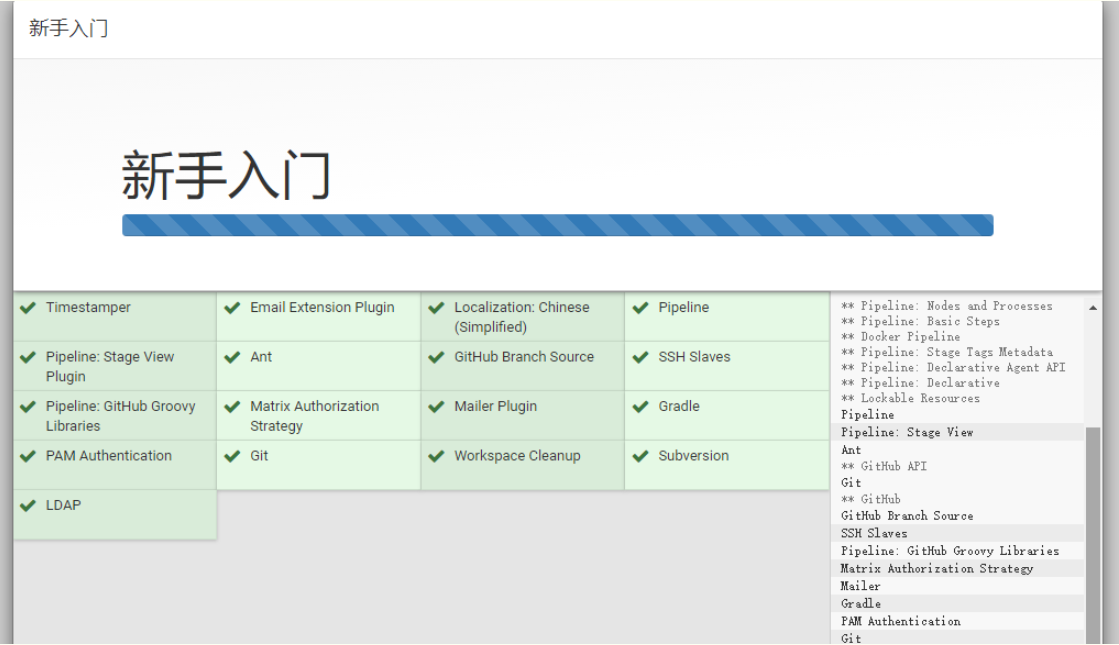1119x645 pixels.
Task: Click log line Pipeline: Declarative Agent API
Action: click(x=953, y=367)
